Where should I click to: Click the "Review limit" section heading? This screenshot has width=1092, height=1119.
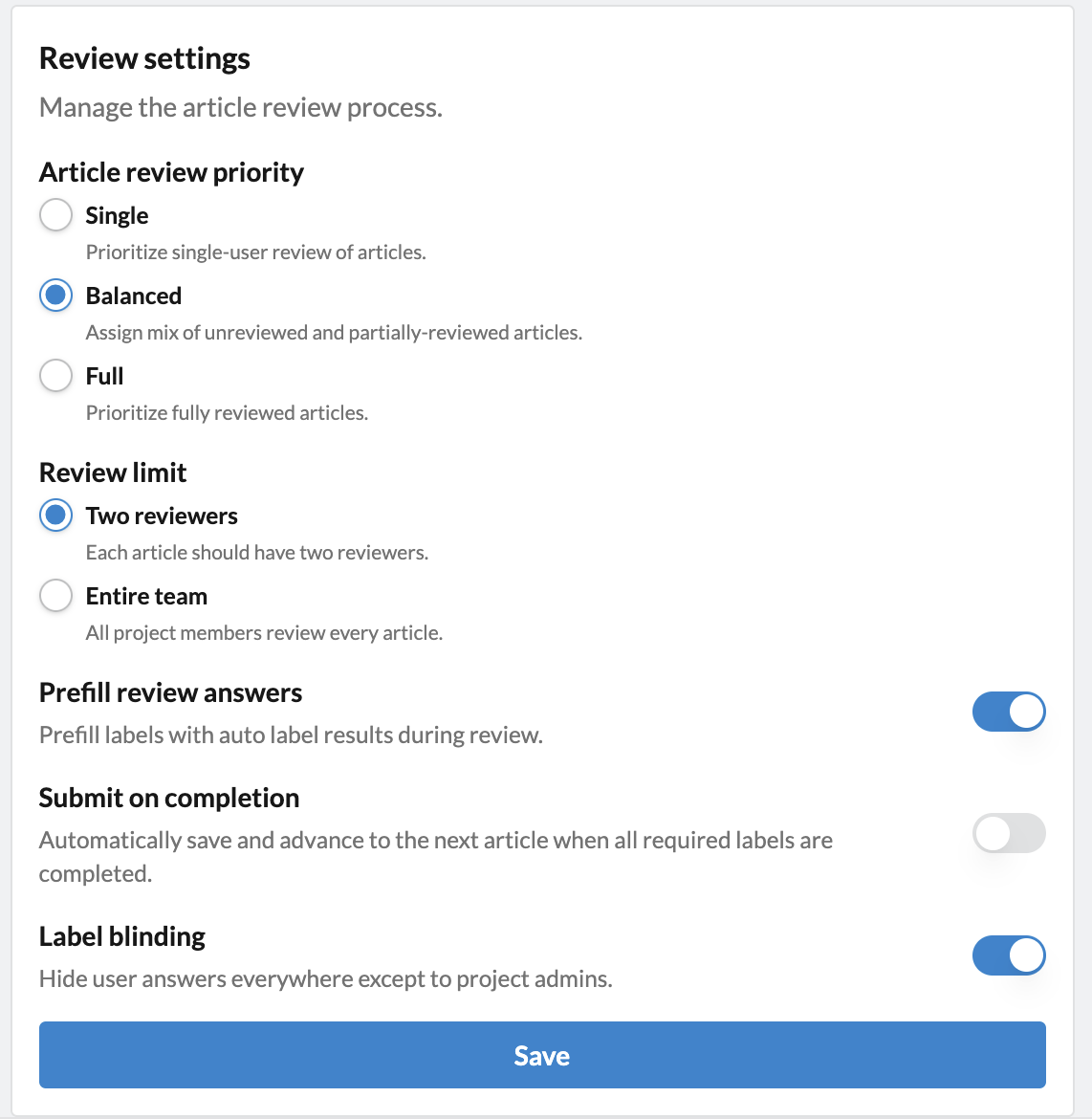tap(113, 472)
